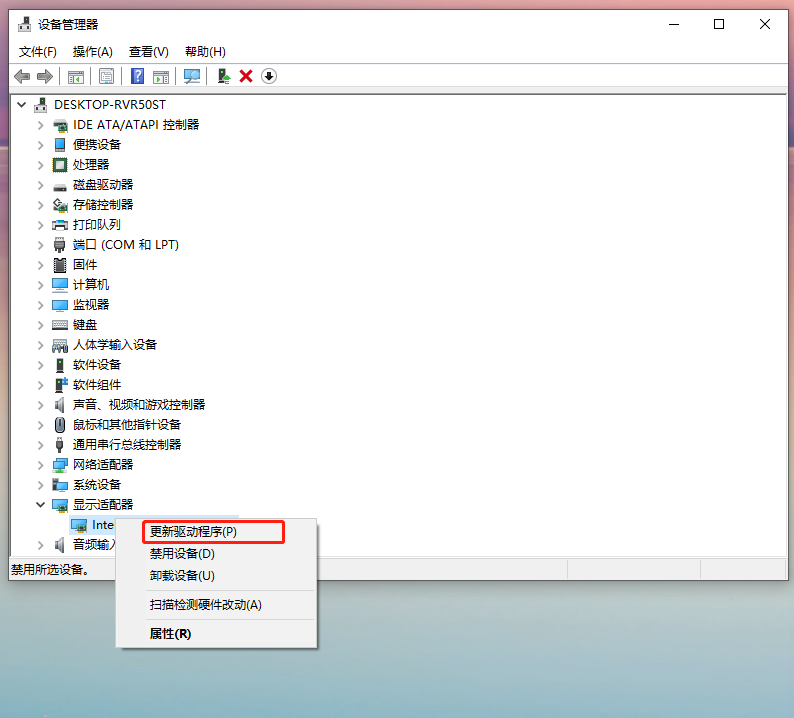The image size is (794, 718).
Task: Open the 操作(A) menu
Action: [x=92, y=52]
